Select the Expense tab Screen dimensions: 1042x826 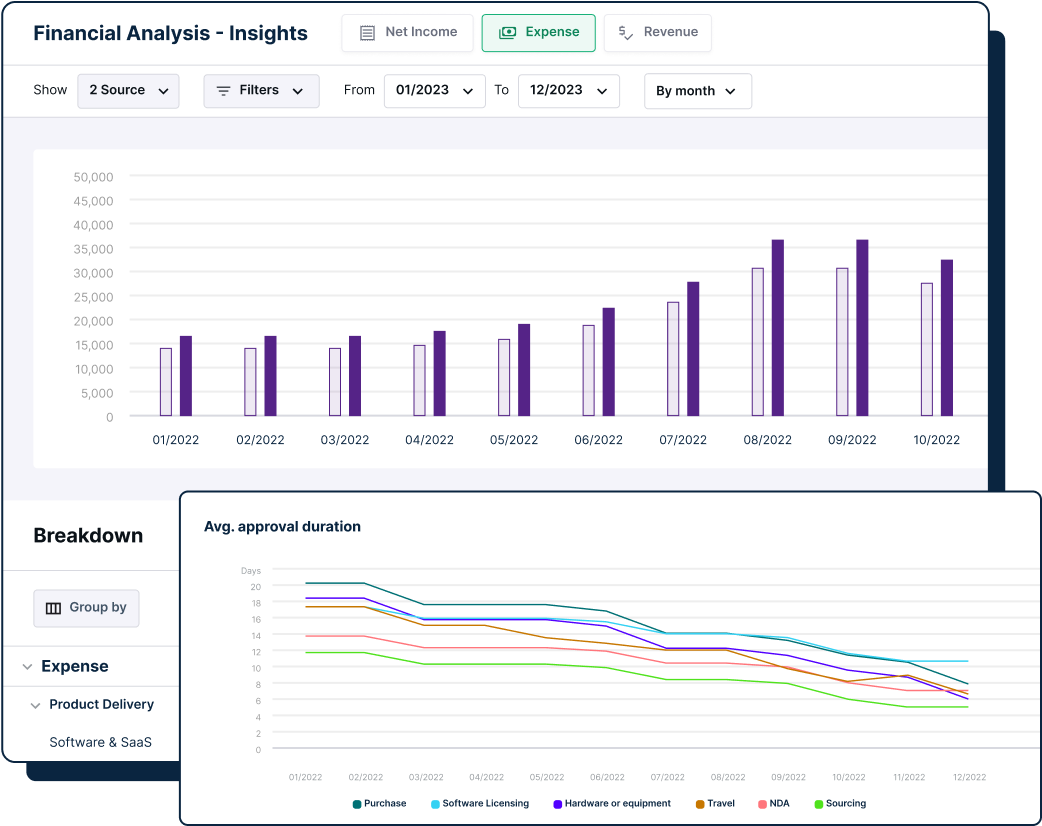pyautogui.click(x=538, y=33)
